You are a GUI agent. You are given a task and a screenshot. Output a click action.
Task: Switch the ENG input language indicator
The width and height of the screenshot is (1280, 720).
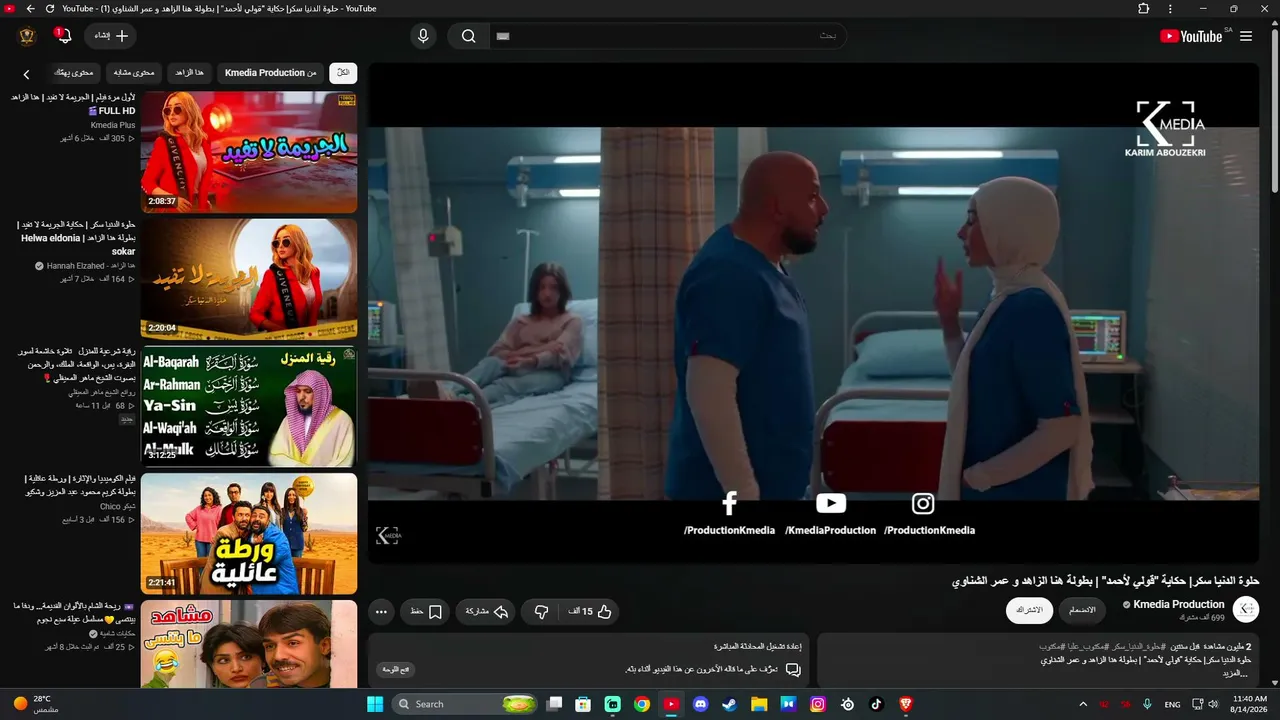click(x=1172, y=704)
